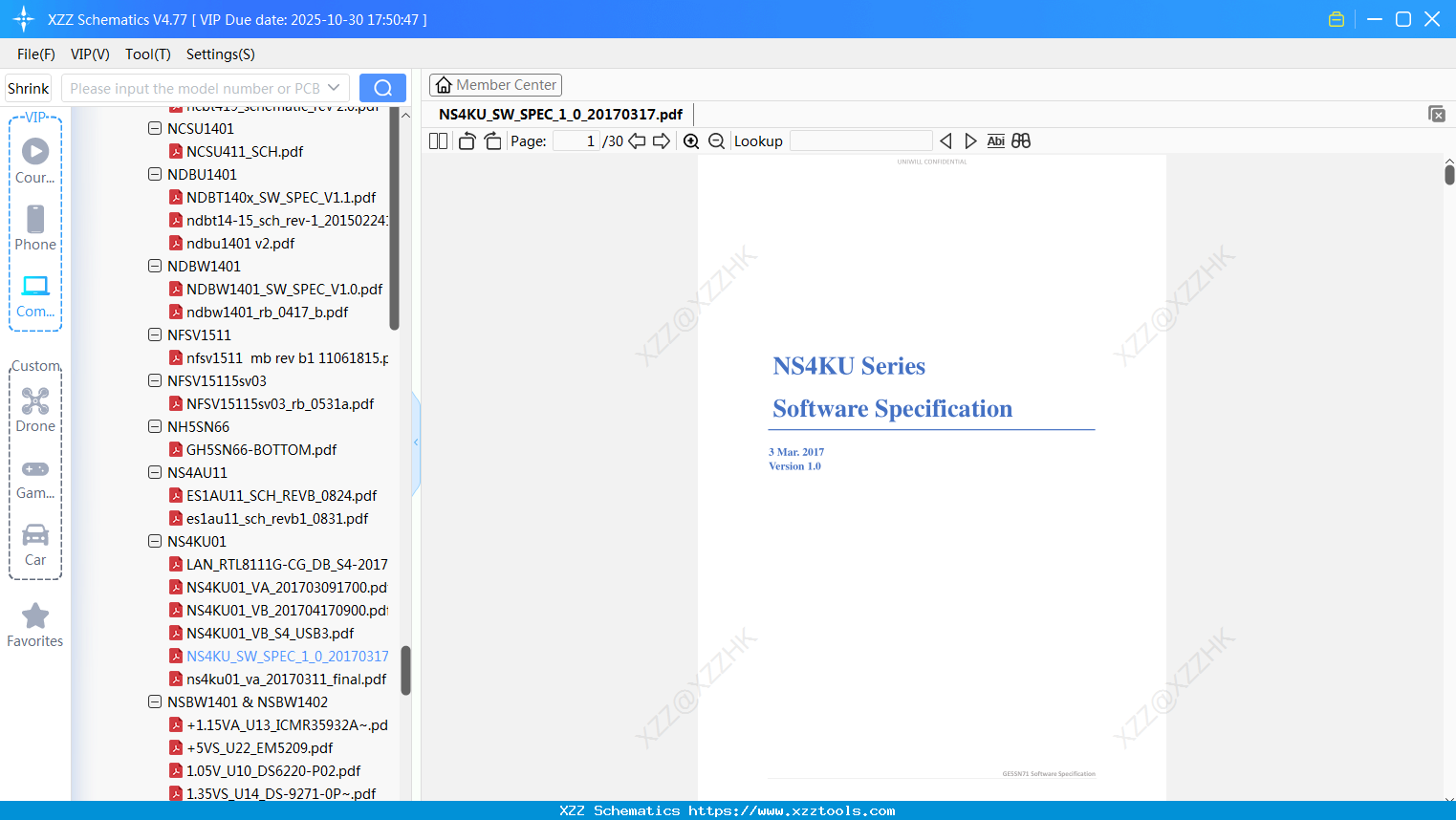Image resolution: width=1456 pixels, height=820 pixels.
Task: Collapse the NFSV15115sv03 folder
Action: (x=155, y=380)
